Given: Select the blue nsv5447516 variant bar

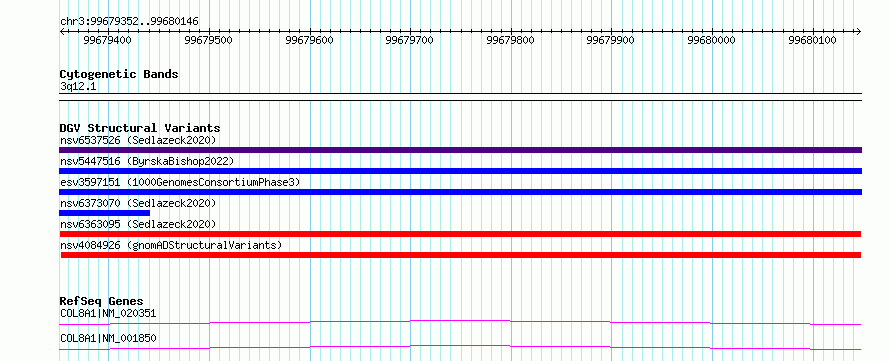Looking at the screenshot, I should pyautogui.click(x=460, y=171).
